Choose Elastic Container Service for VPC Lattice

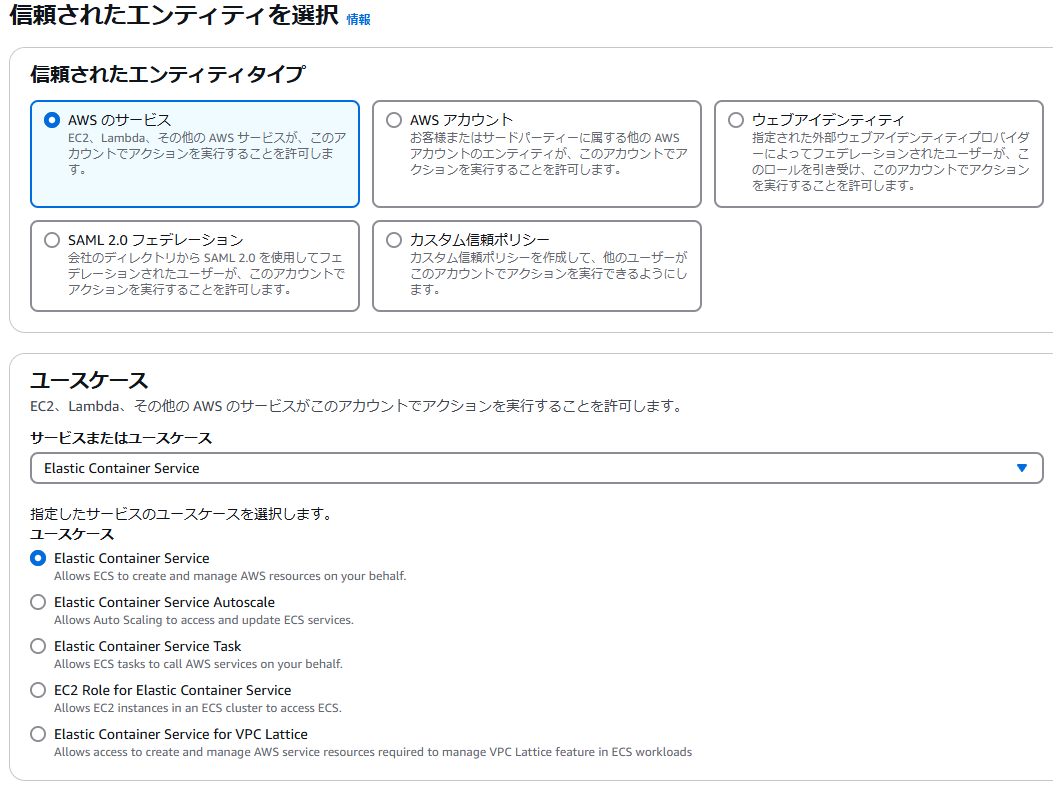[x=38, y=734]
